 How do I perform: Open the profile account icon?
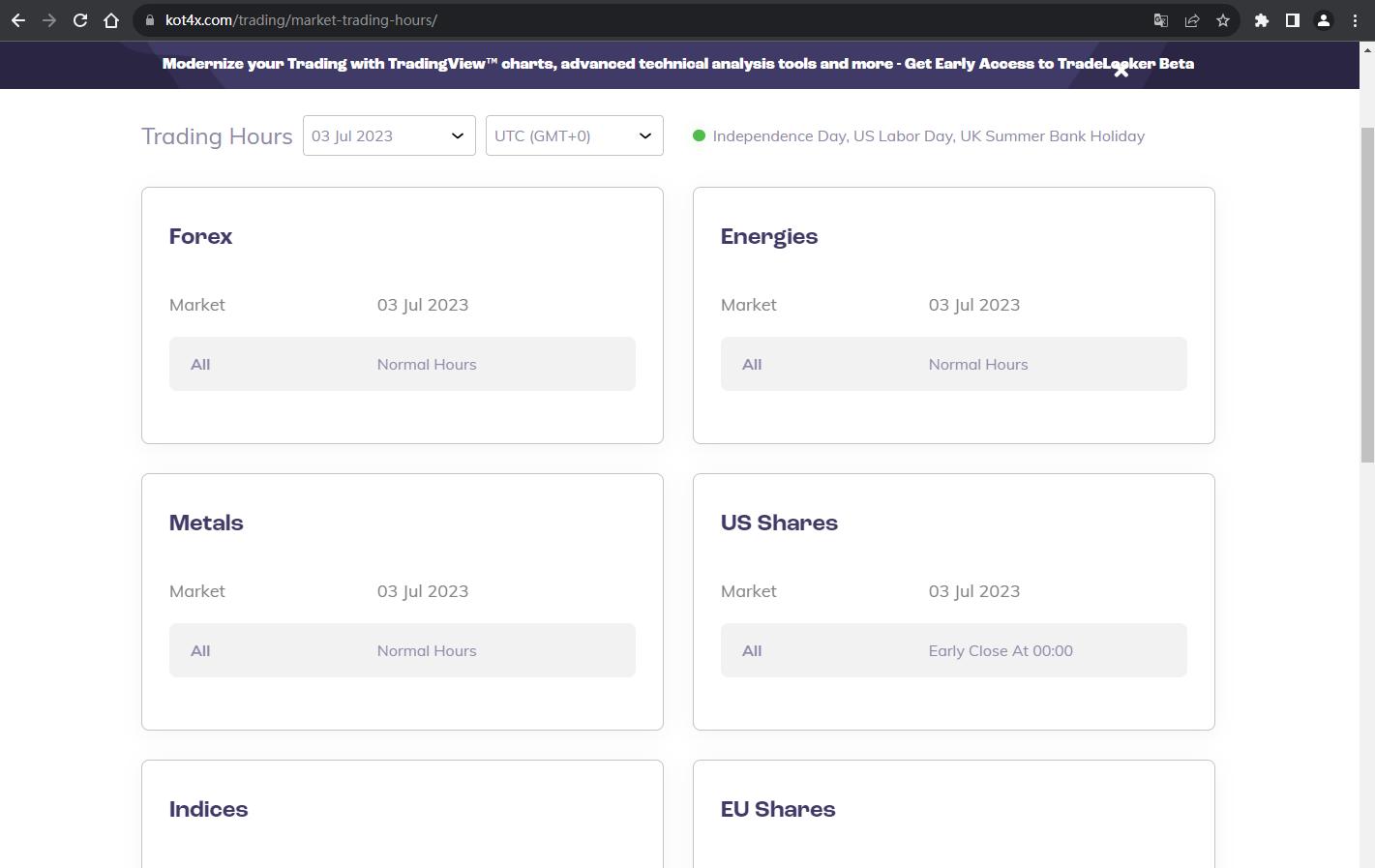1324,20
